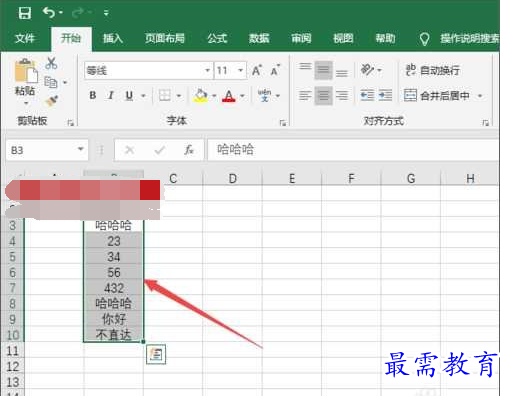This screenshot has width=506, height=396.
Task: Select the Format Painter brush
Action: pos(52,100)
